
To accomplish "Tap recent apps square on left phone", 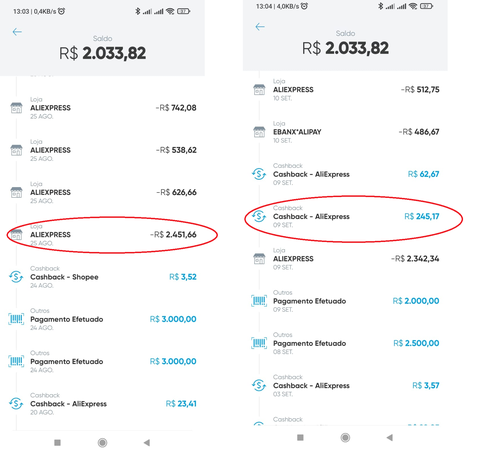I will (57, 443).
